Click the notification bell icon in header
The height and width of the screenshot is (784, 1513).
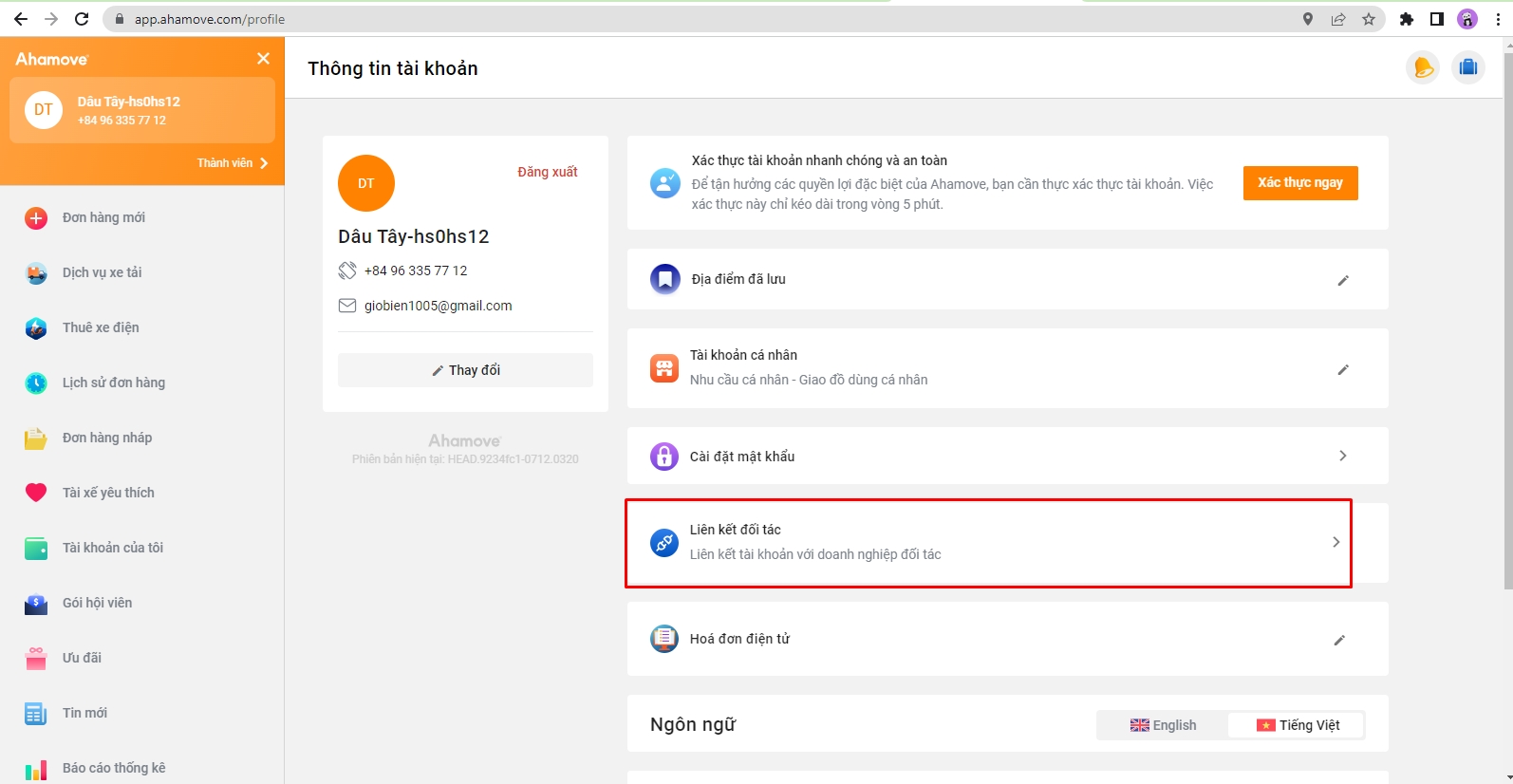[1422, 67]
